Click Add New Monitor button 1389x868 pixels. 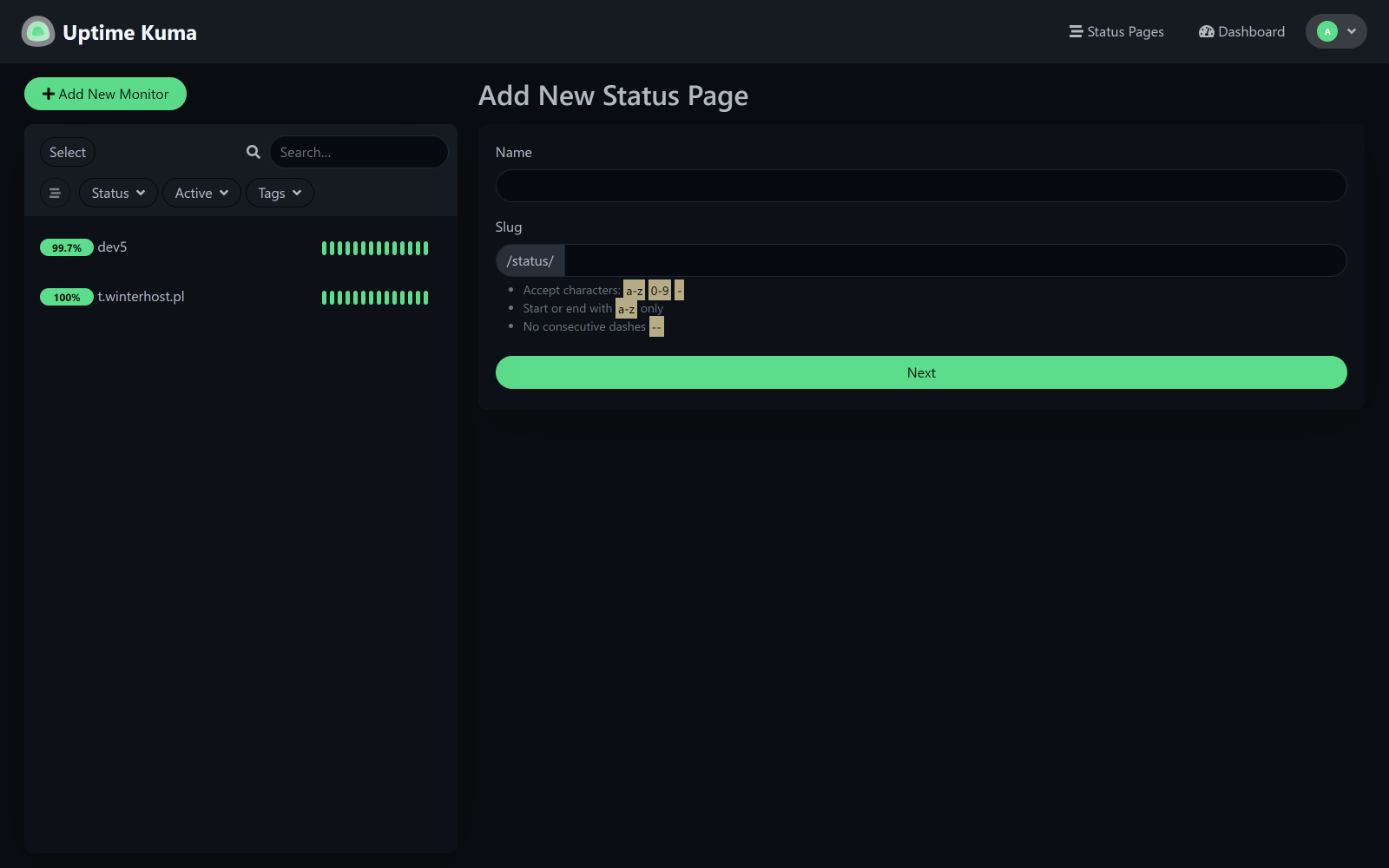point(105,94)
